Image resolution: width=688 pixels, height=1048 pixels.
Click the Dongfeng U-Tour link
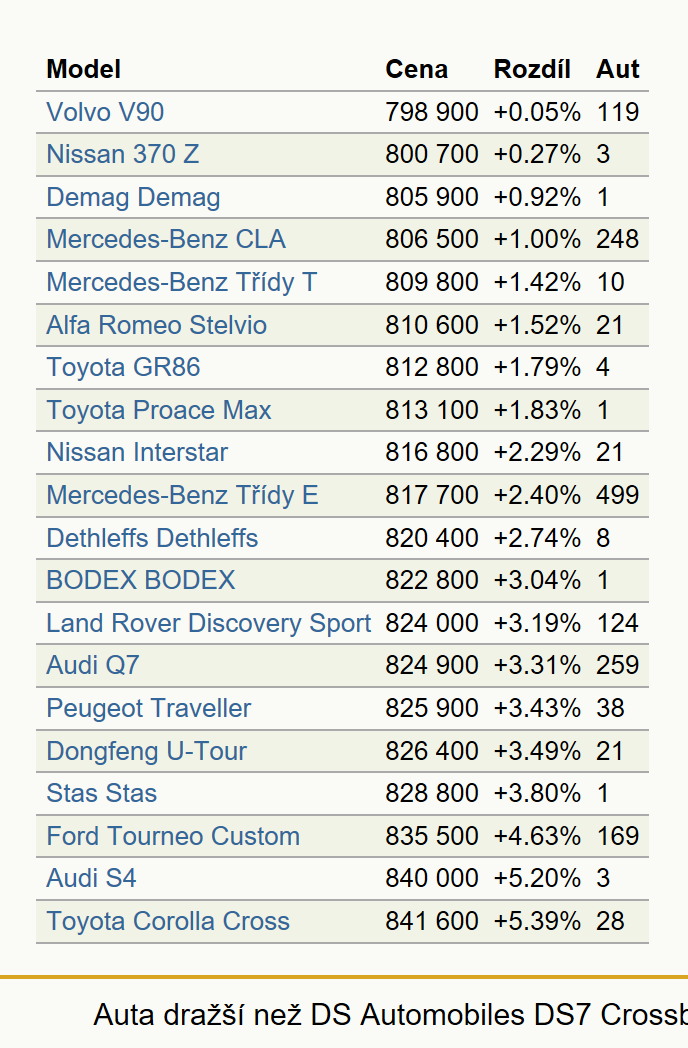[x=146, y=751]
